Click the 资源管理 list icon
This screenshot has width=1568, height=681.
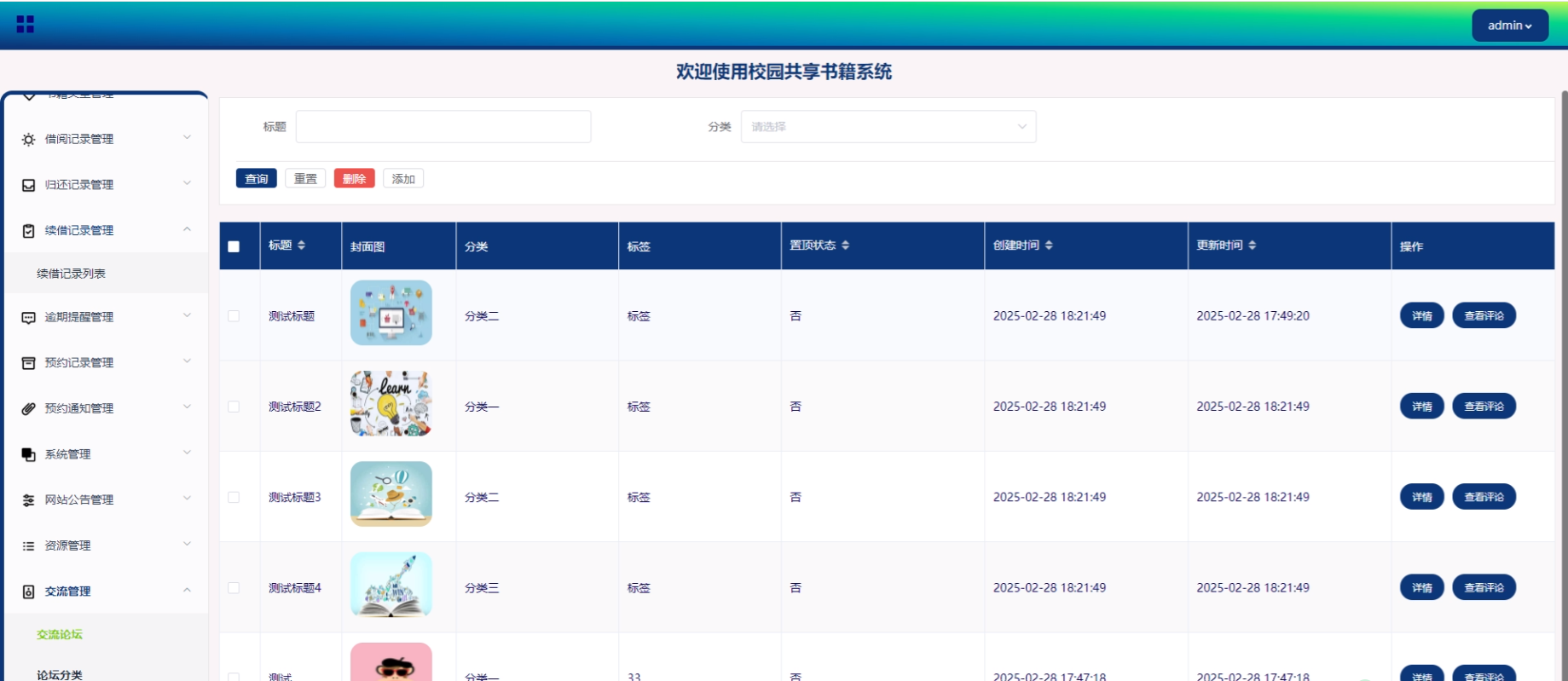(29, 546)
